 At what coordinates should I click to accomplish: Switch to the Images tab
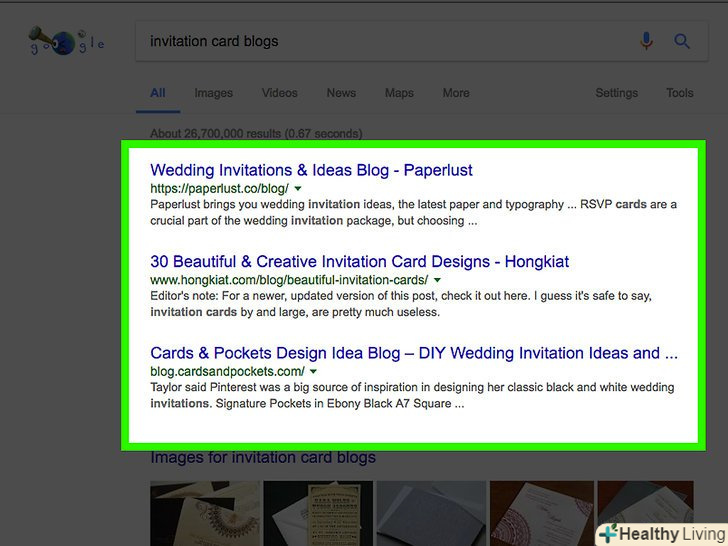click(213, 93)
